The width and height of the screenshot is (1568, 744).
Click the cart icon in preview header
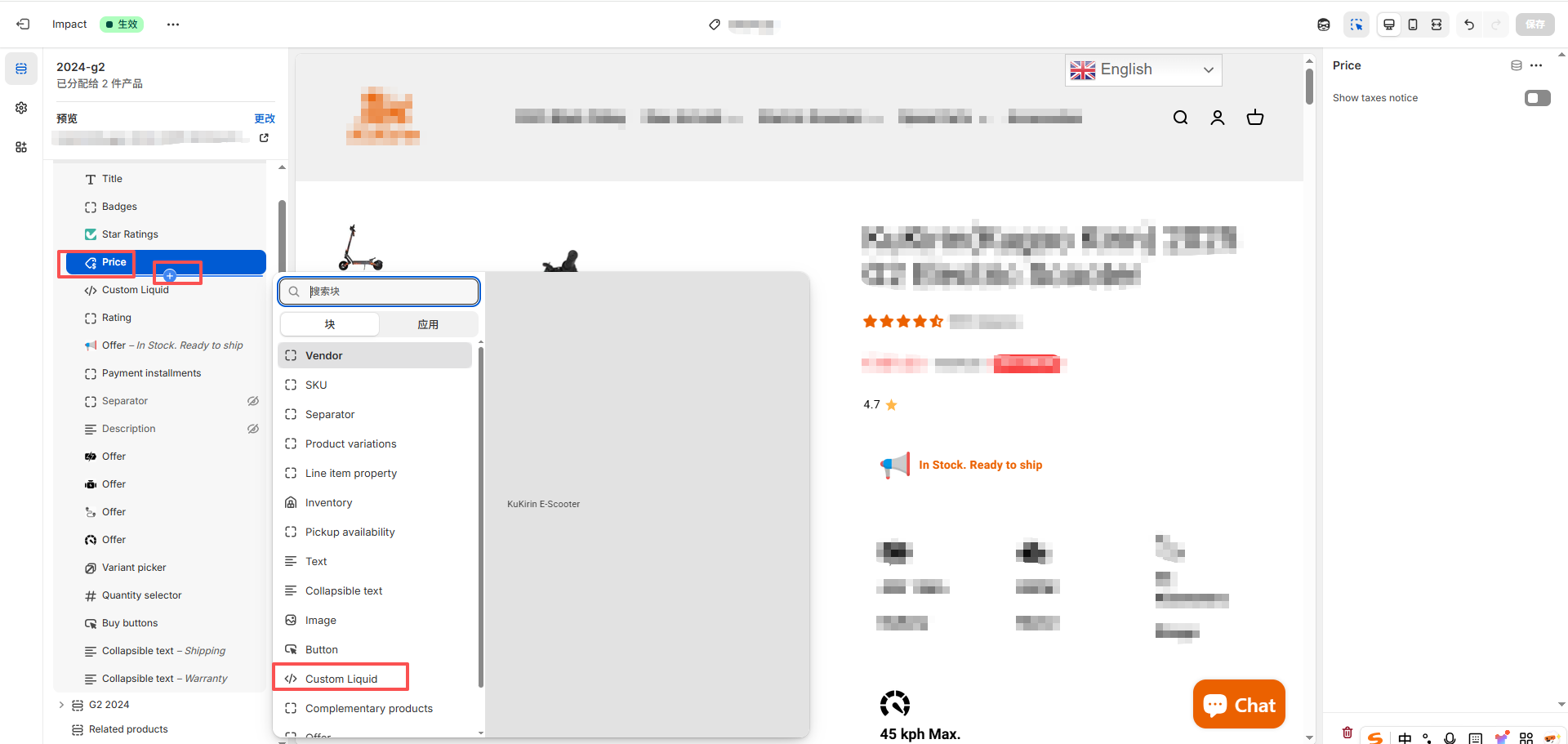[1255, 118]
